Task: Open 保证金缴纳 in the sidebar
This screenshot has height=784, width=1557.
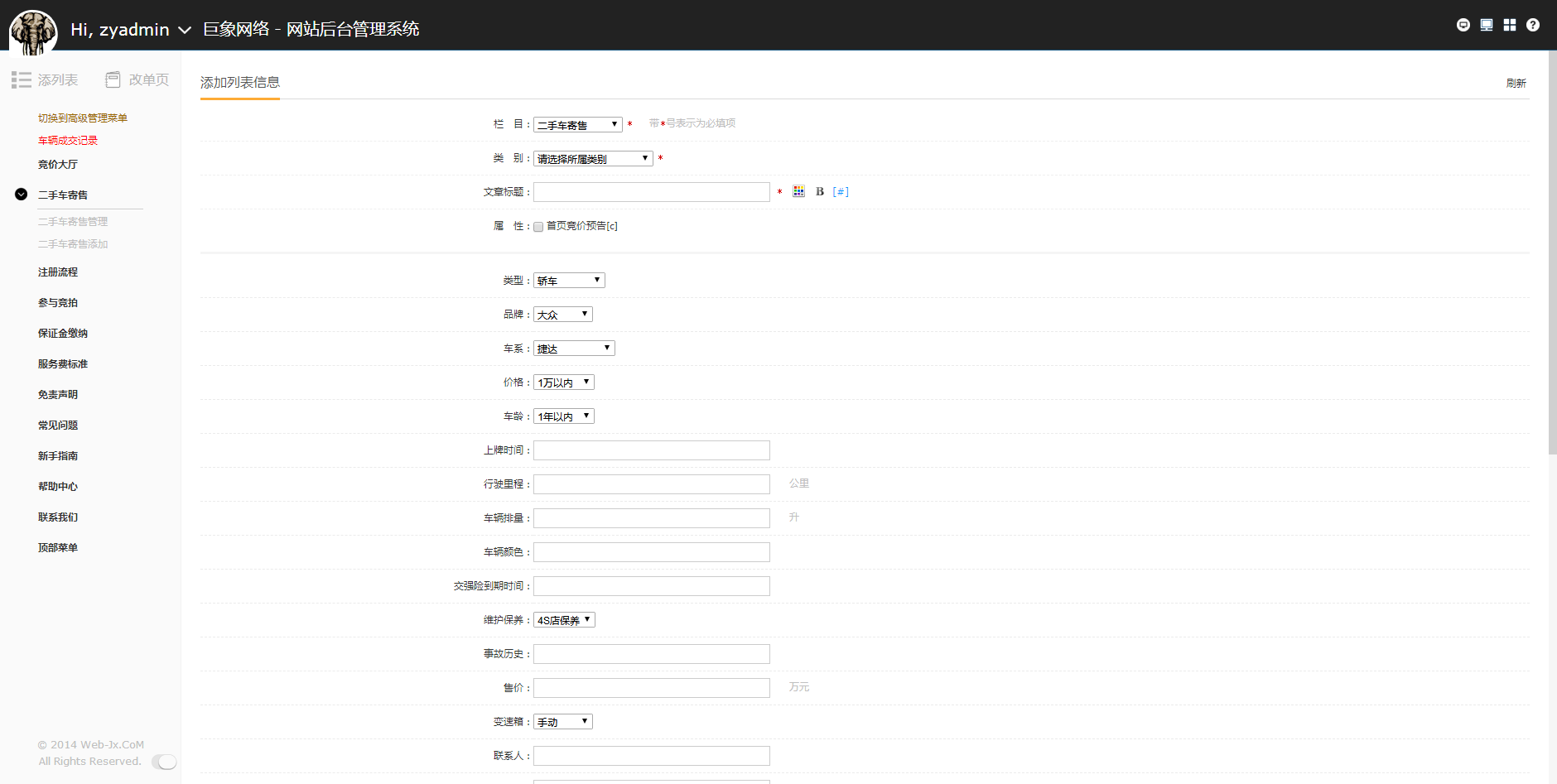Action: [63, 334]
